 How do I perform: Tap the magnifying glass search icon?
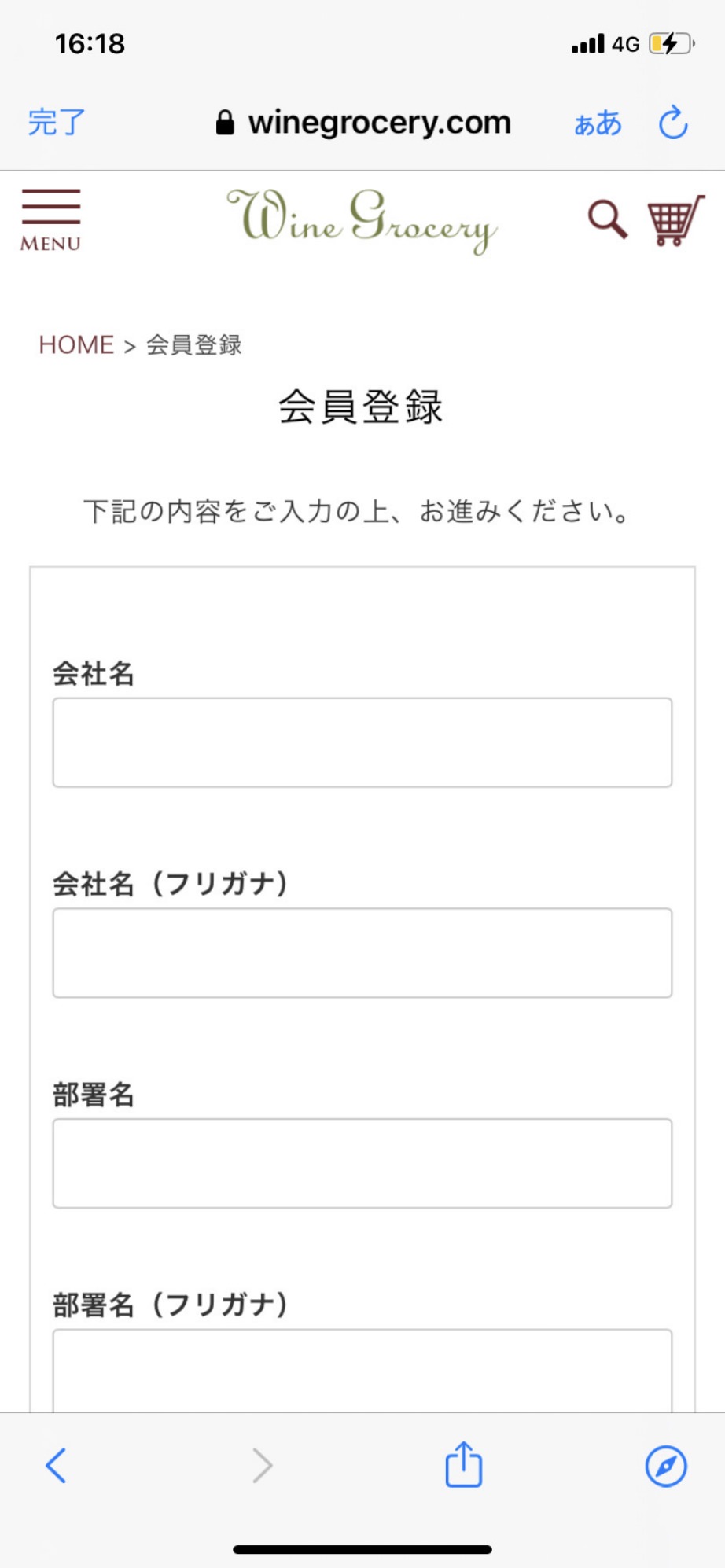607,219
